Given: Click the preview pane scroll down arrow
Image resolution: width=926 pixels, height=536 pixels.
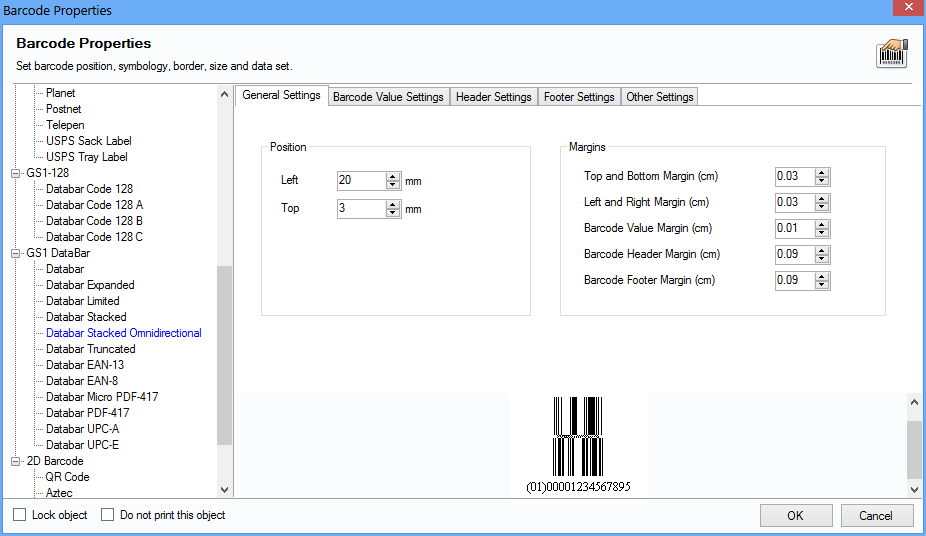Looking at the screenshot, I should tap(914, 489).
